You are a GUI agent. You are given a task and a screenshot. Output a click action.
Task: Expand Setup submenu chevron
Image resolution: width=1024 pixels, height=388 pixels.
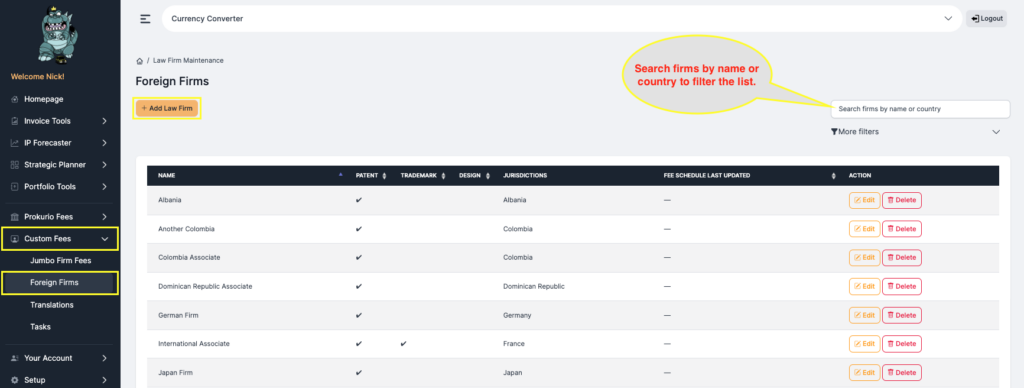click(x=104, y=380)
